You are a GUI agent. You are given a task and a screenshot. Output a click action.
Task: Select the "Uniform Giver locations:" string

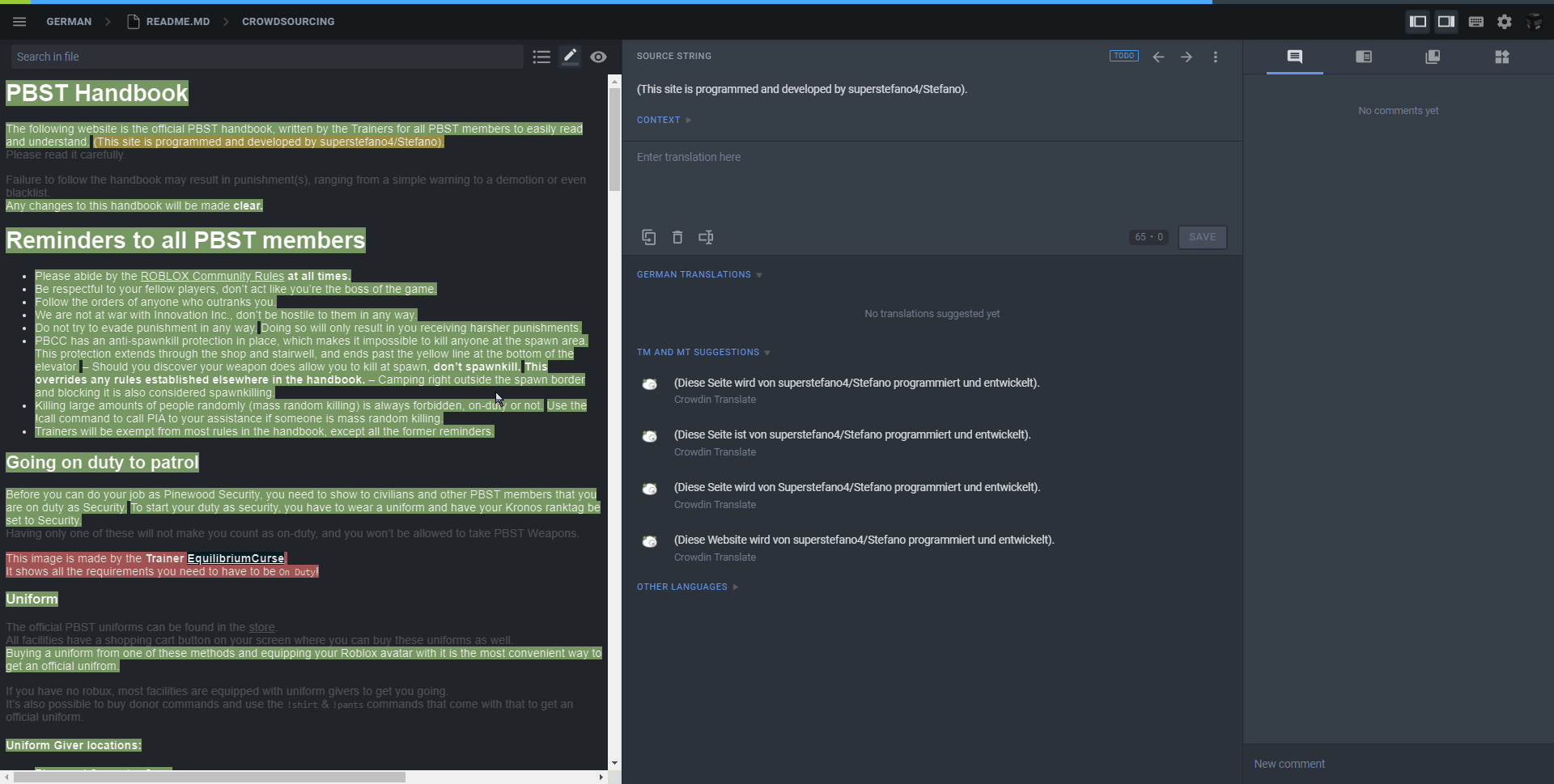[74, 745]
